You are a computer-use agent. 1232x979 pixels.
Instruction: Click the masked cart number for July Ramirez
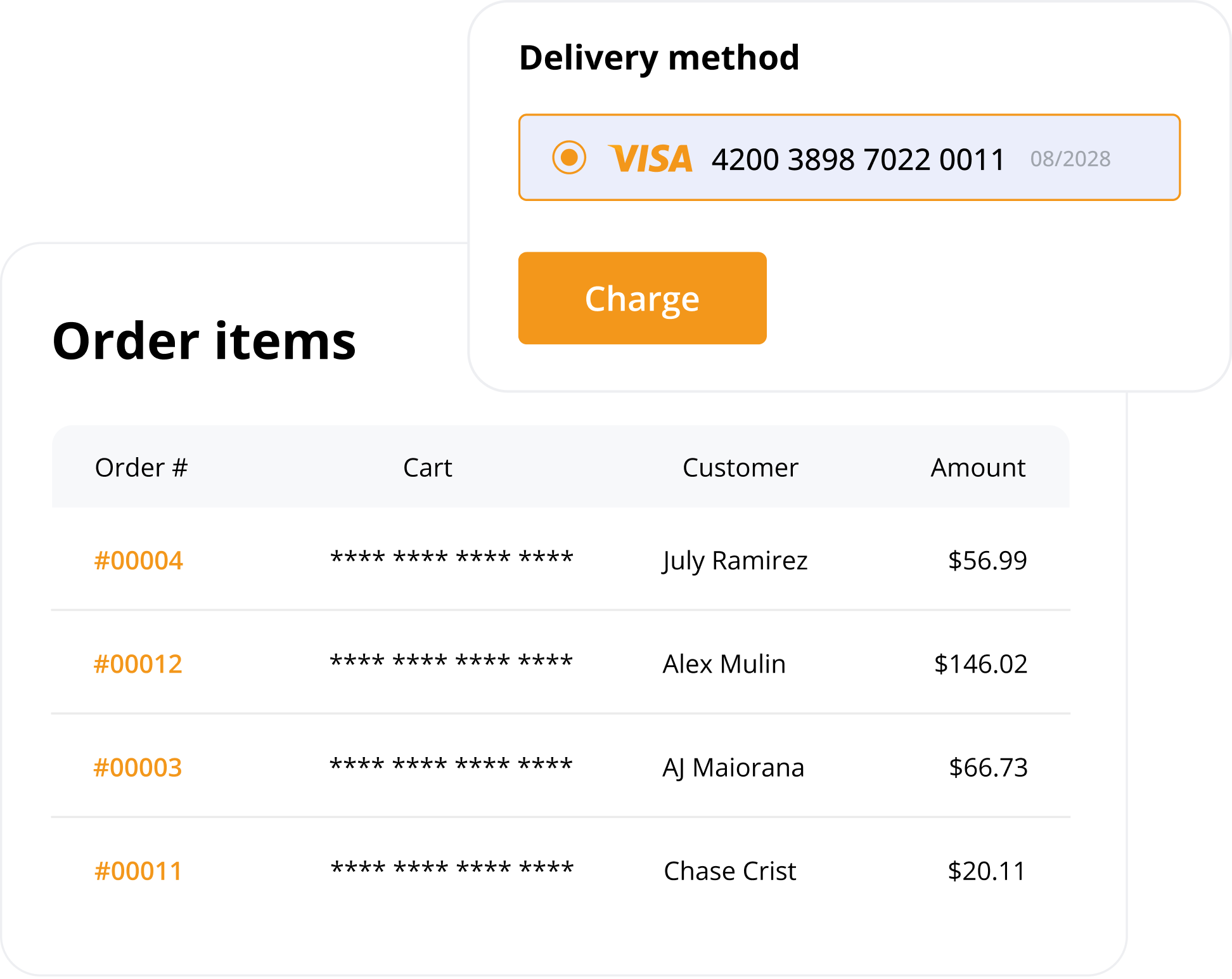(452, 558)
